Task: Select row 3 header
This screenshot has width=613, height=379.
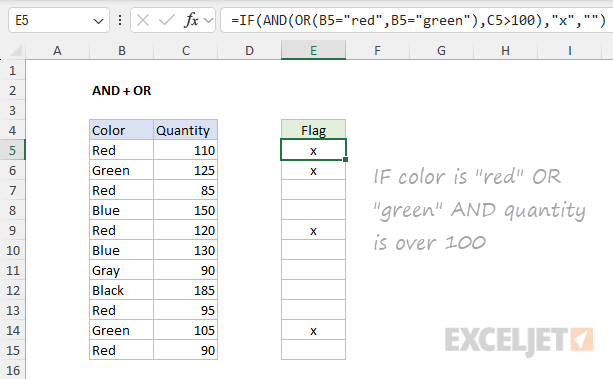Action: [x=13, y=110]
